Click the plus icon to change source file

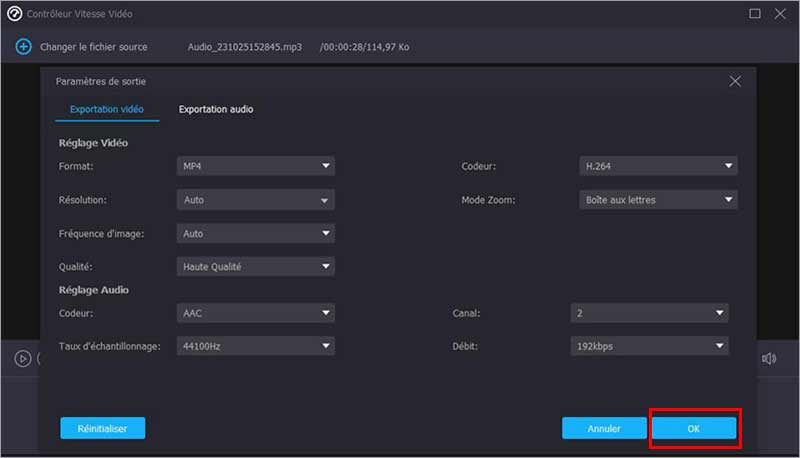pyautogui.click(x=23, y=47)
